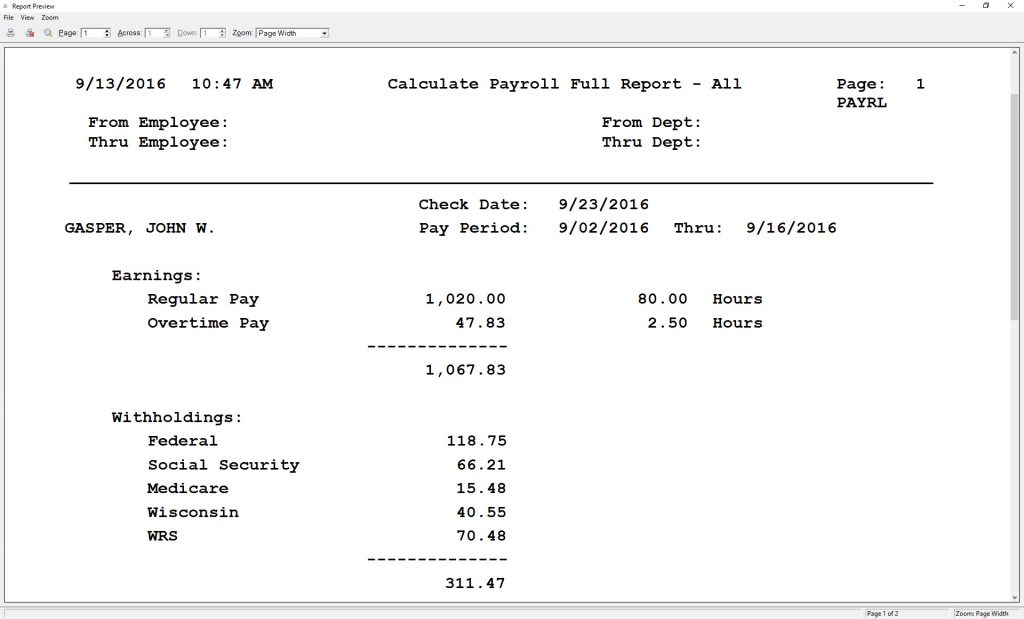Select a different zoom level from the combo box
Image resolution: width=1024 pixels, height=619 pixels.
pos(290,33)
